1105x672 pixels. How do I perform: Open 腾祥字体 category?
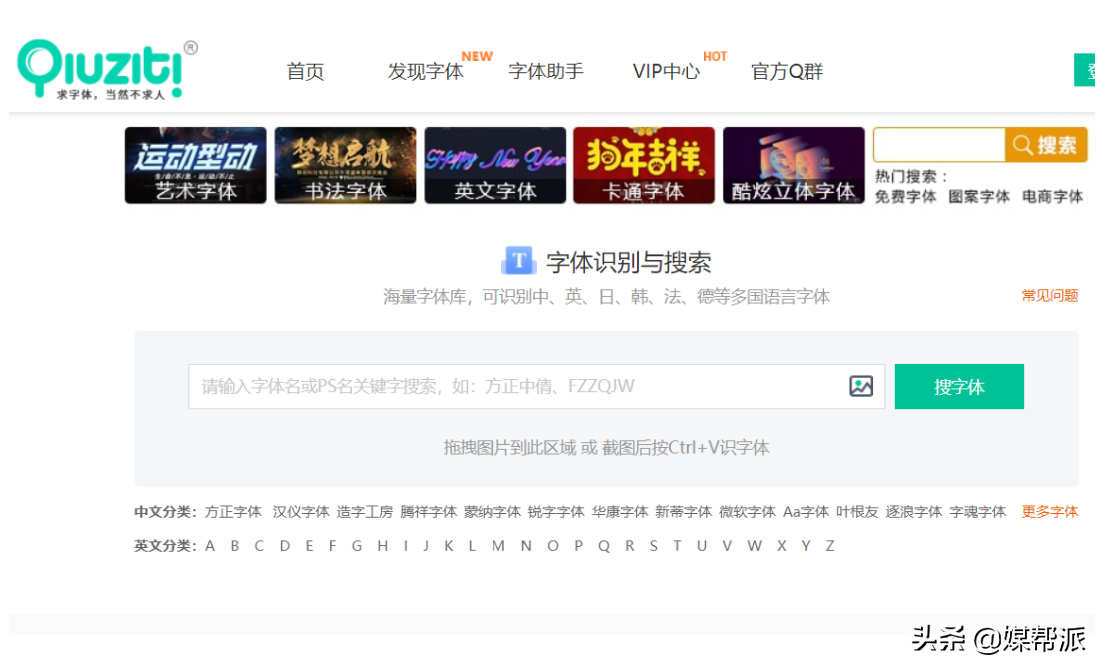tap(428, 512)
